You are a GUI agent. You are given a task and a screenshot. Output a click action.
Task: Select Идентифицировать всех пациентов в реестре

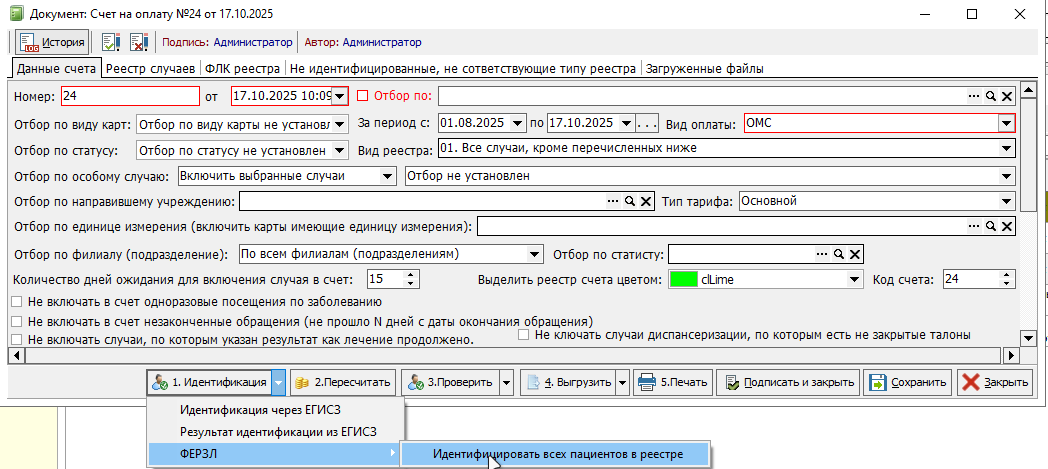point(557,454)
